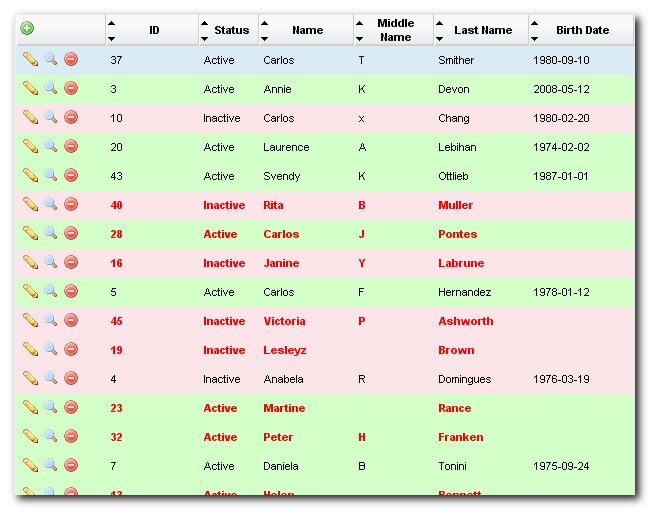This screenshot has width=649, height=509.
Task: Click the 'Rance' last name
Action: (454, 408)
